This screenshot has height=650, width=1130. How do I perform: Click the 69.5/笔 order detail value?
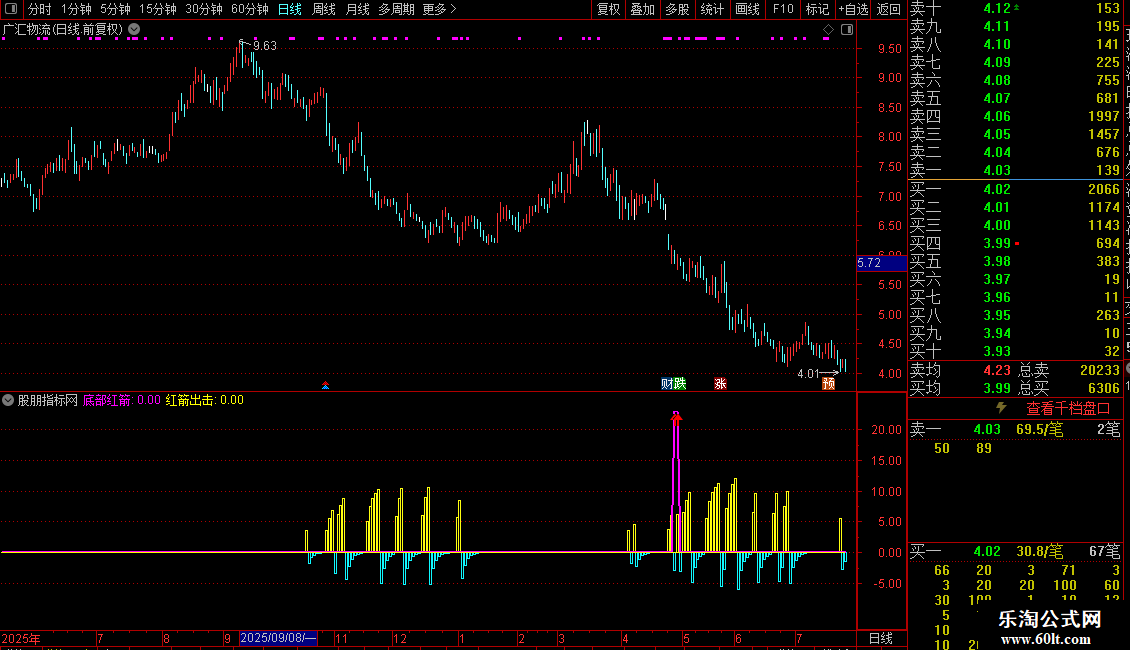point(1039,429)
